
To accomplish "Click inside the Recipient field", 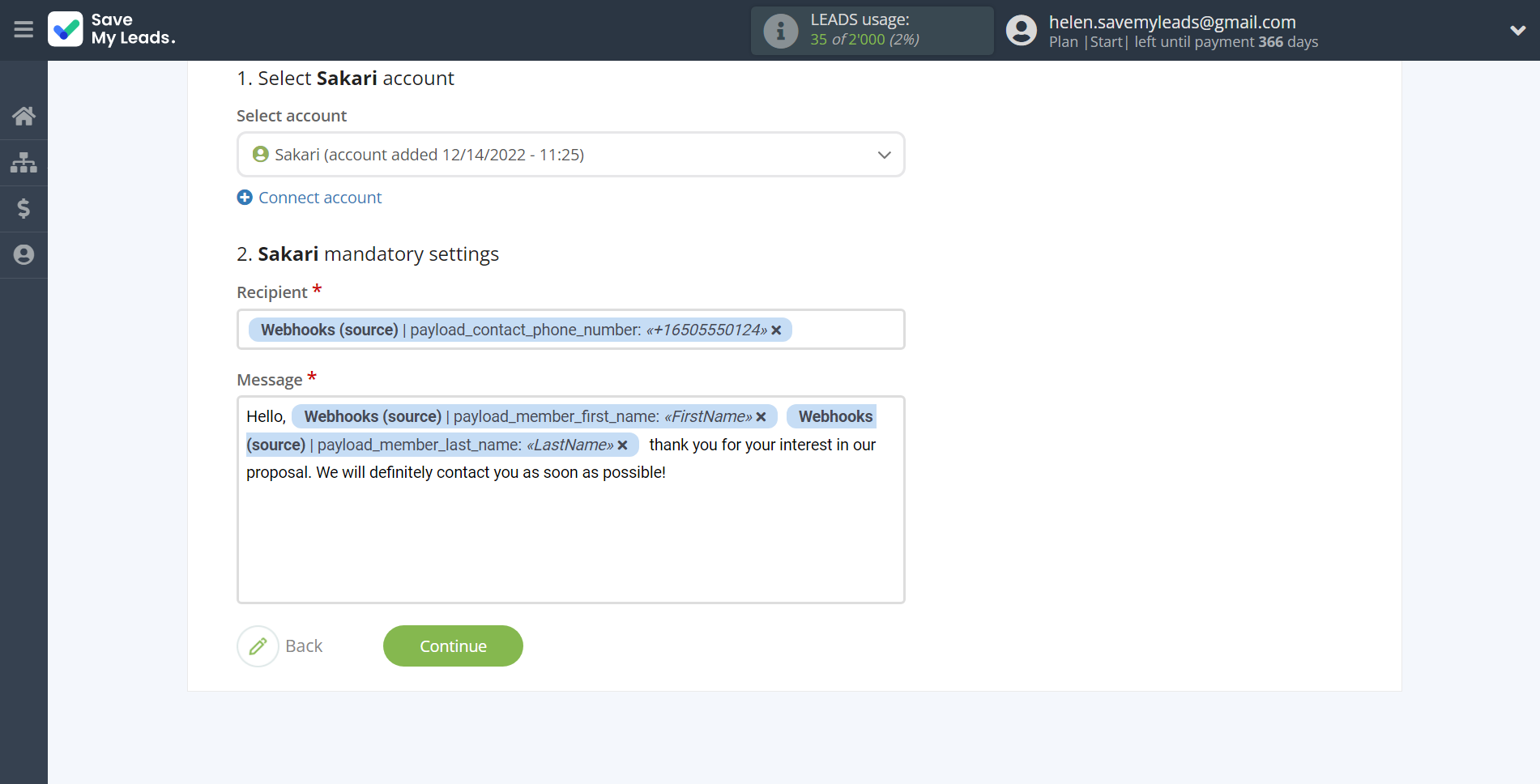I will [x=847, y=330].
